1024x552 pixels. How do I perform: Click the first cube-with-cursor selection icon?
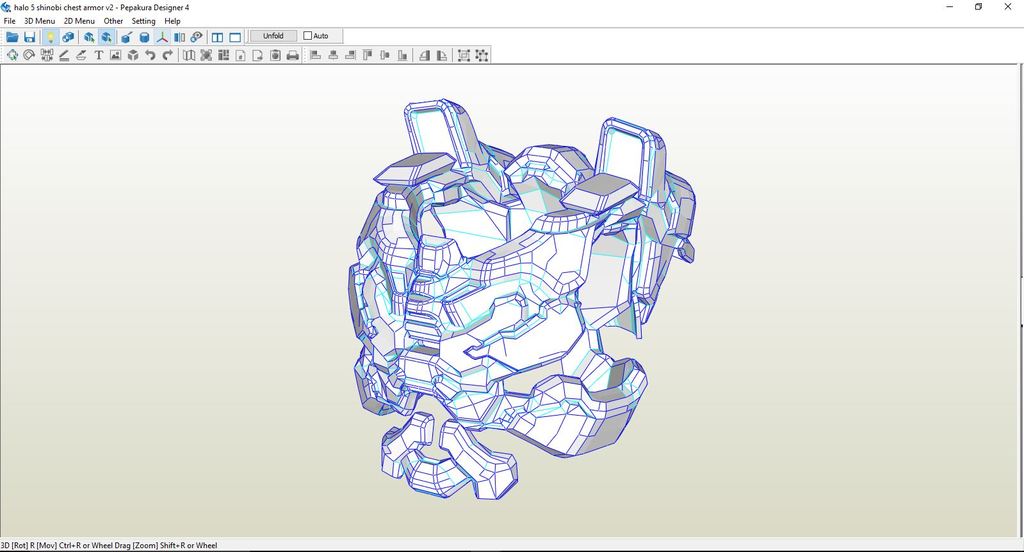click(89, 37)
